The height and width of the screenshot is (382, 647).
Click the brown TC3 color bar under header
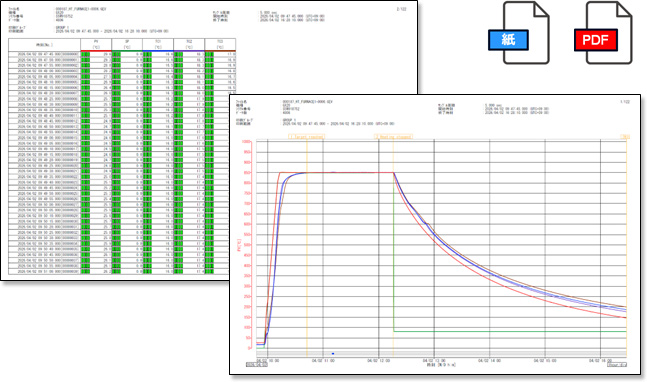click(220, 51)
